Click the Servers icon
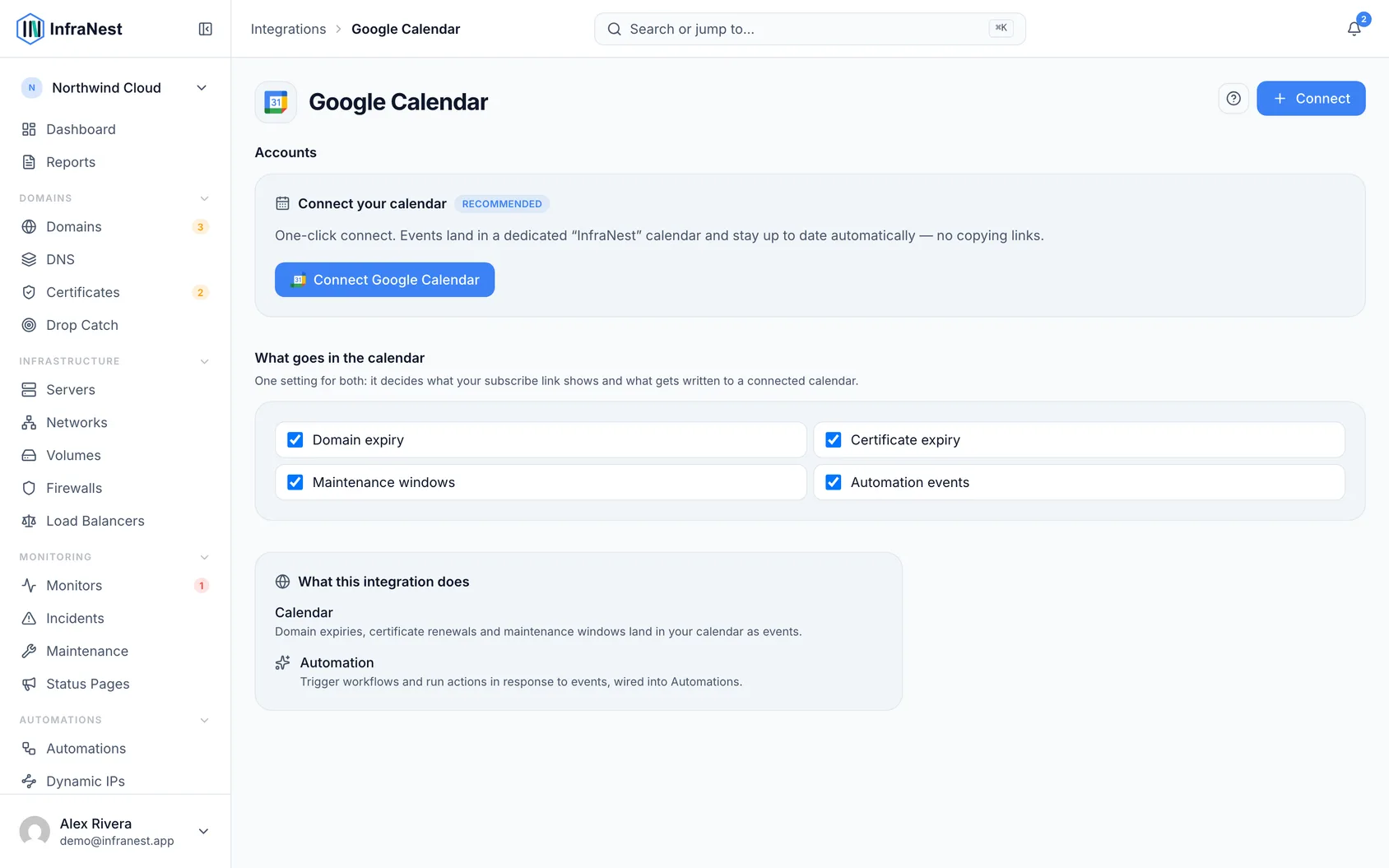This screenshot has width=1389, height=868. tap(29, 389)
